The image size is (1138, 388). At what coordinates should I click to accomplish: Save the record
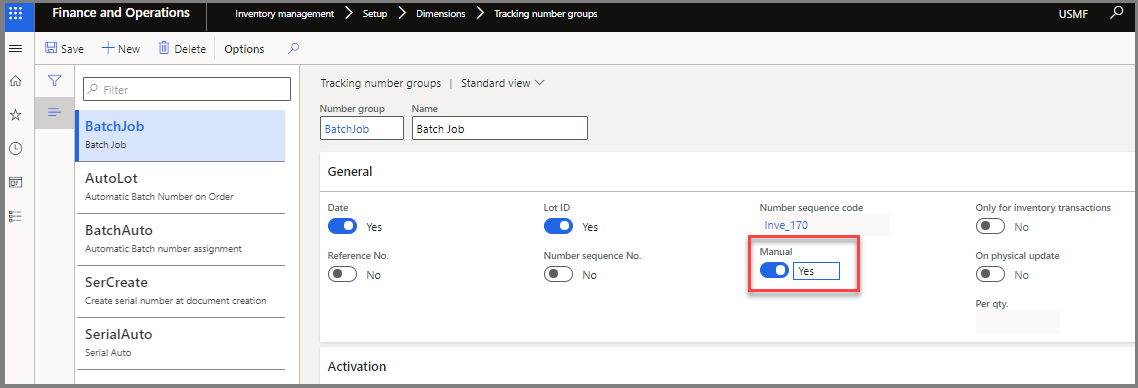[65, 49]
